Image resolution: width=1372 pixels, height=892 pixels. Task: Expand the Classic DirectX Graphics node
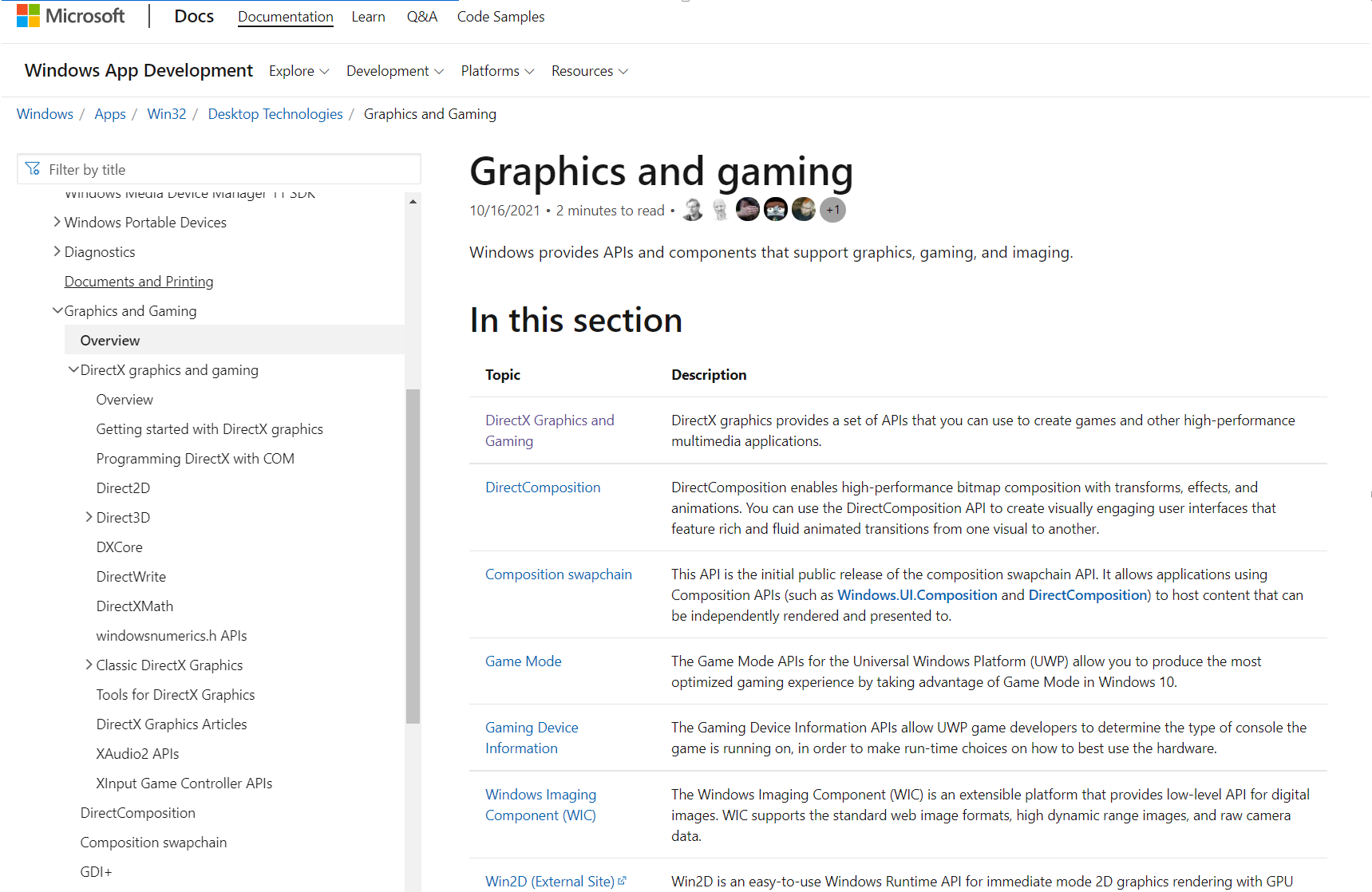(89, 665)
